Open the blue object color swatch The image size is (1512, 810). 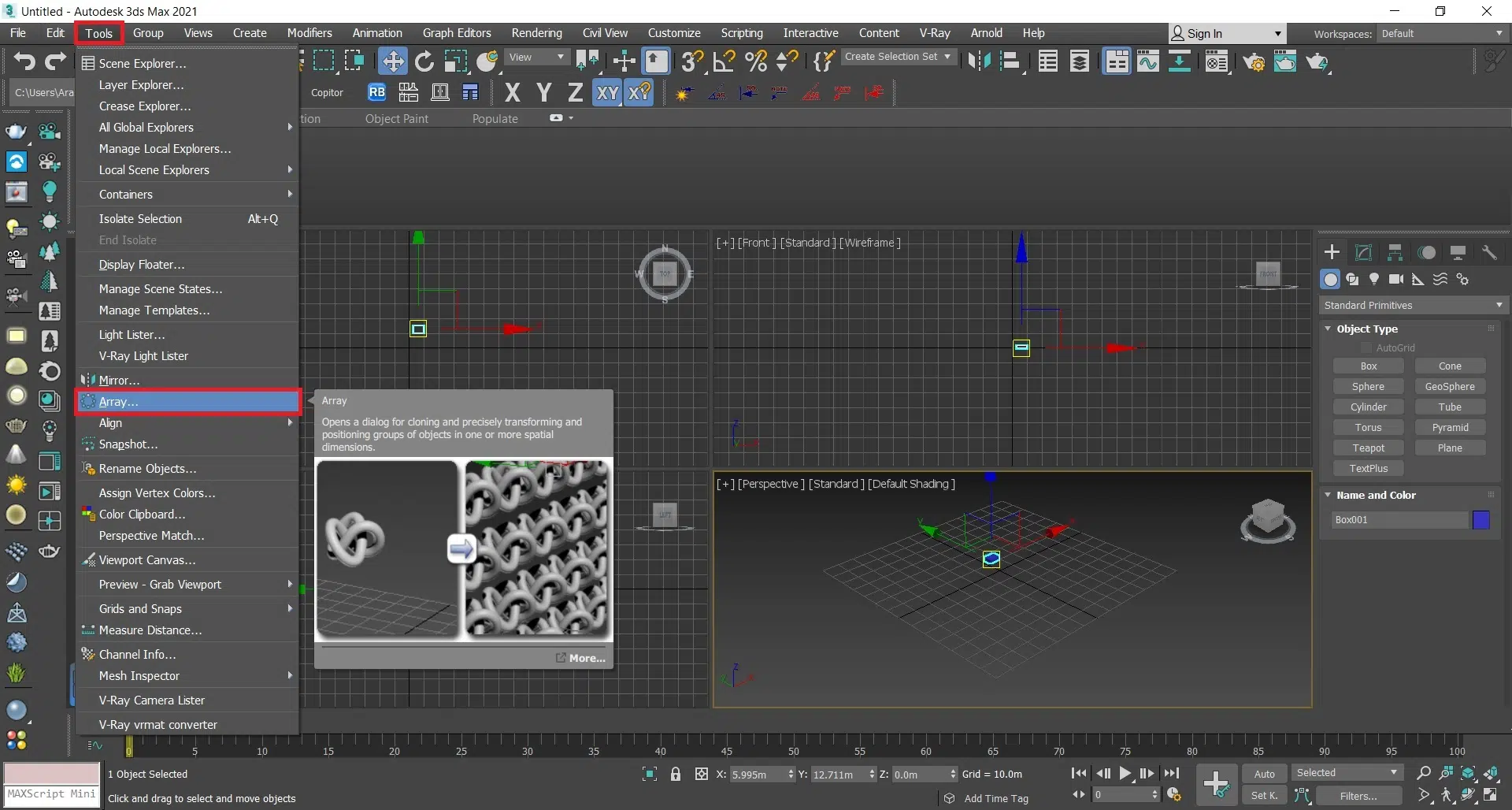click(x=1480, y=520)
